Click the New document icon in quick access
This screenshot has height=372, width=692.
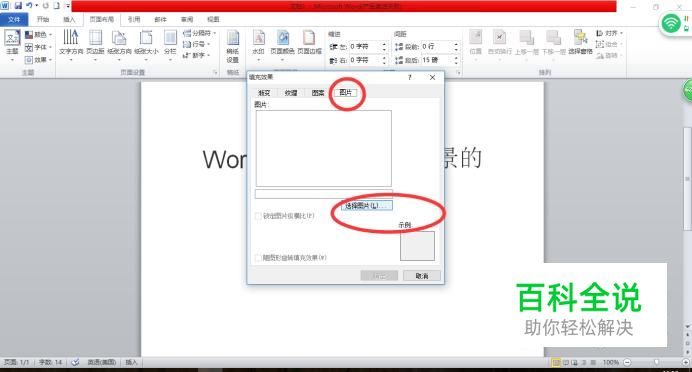click(x=56, y=6)
